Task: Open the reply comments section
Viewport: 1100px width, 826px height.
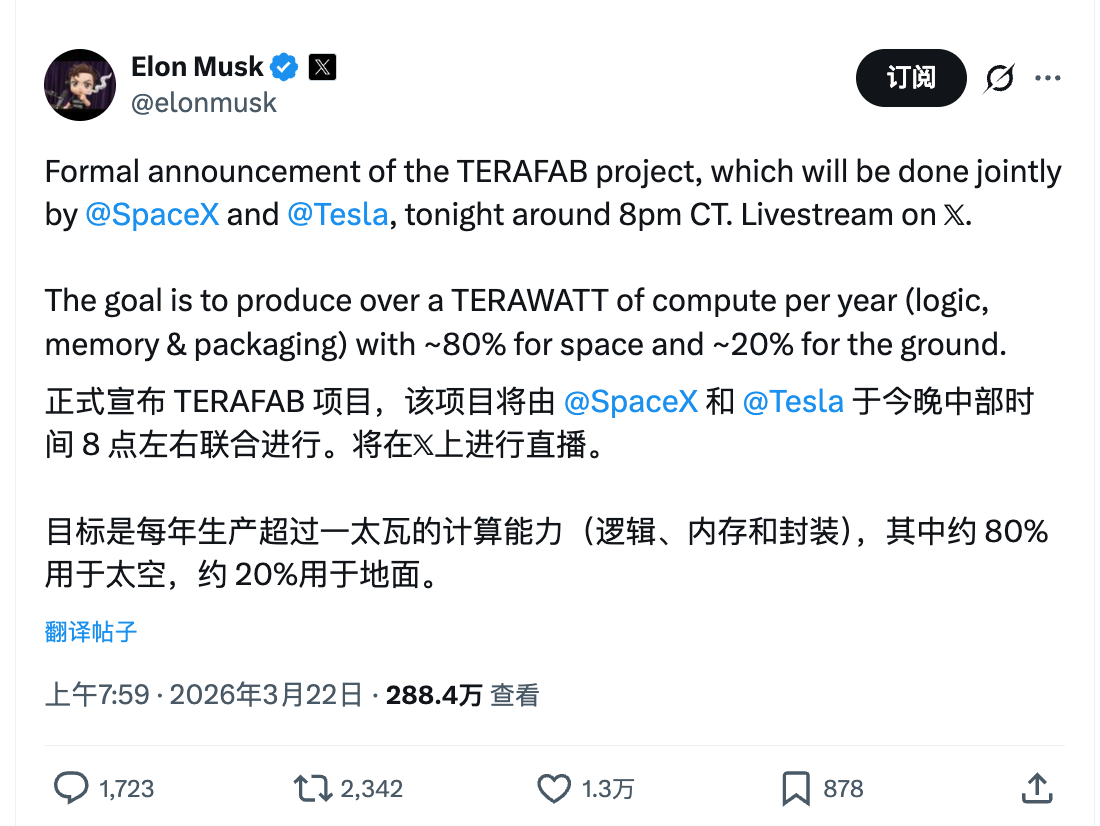Action: pos(70,789)
